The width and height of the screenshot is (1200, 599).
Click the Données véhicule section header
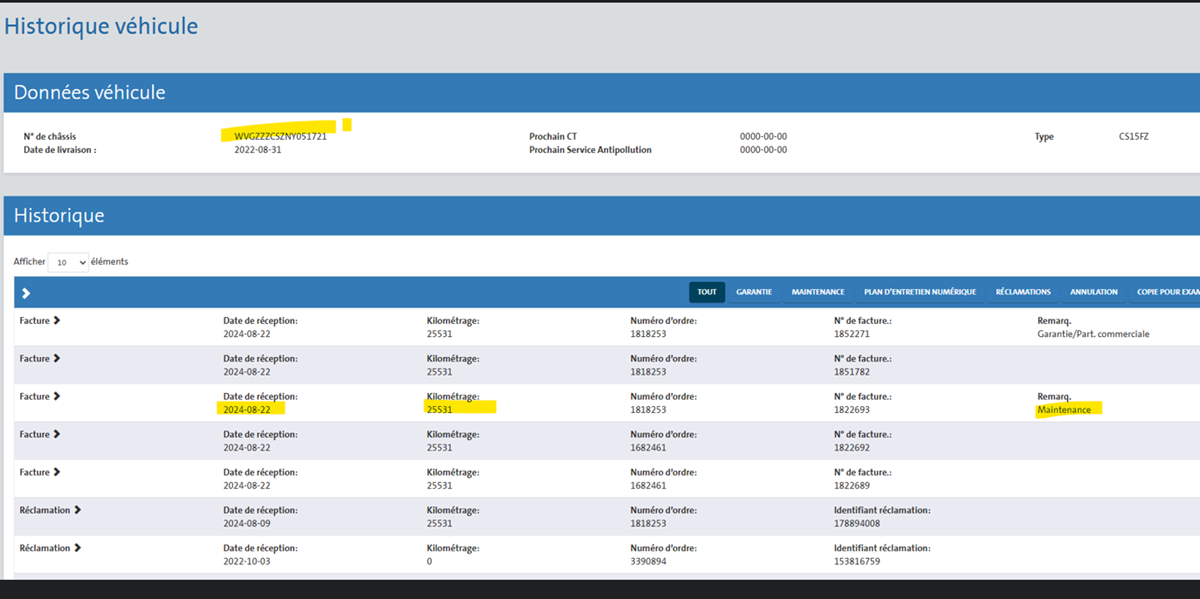(x=90, y=93)
